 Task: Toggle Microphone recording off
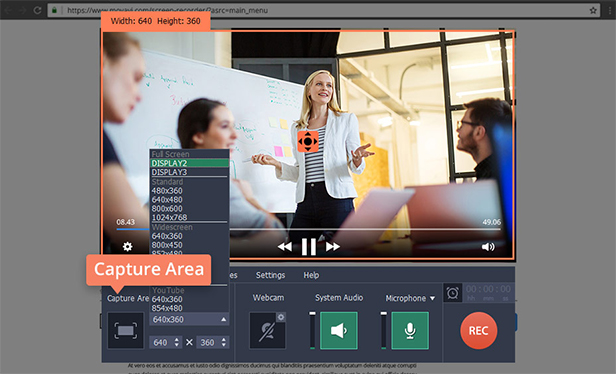[410, 330]
